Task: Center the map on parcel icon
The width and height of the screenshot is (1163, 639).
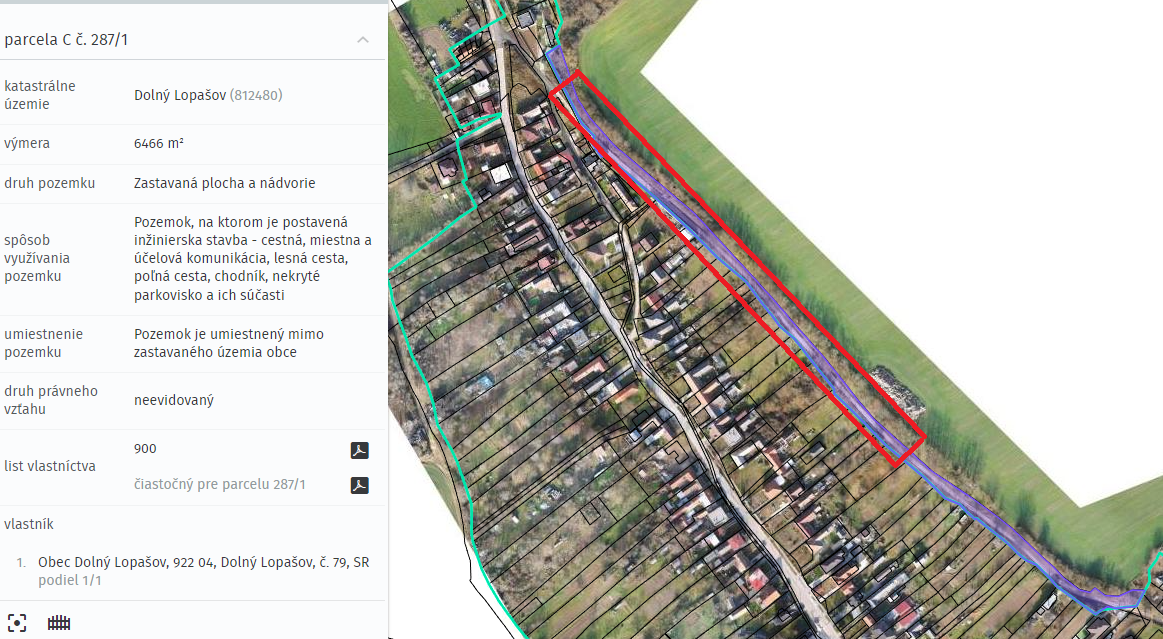Action: 16,623
